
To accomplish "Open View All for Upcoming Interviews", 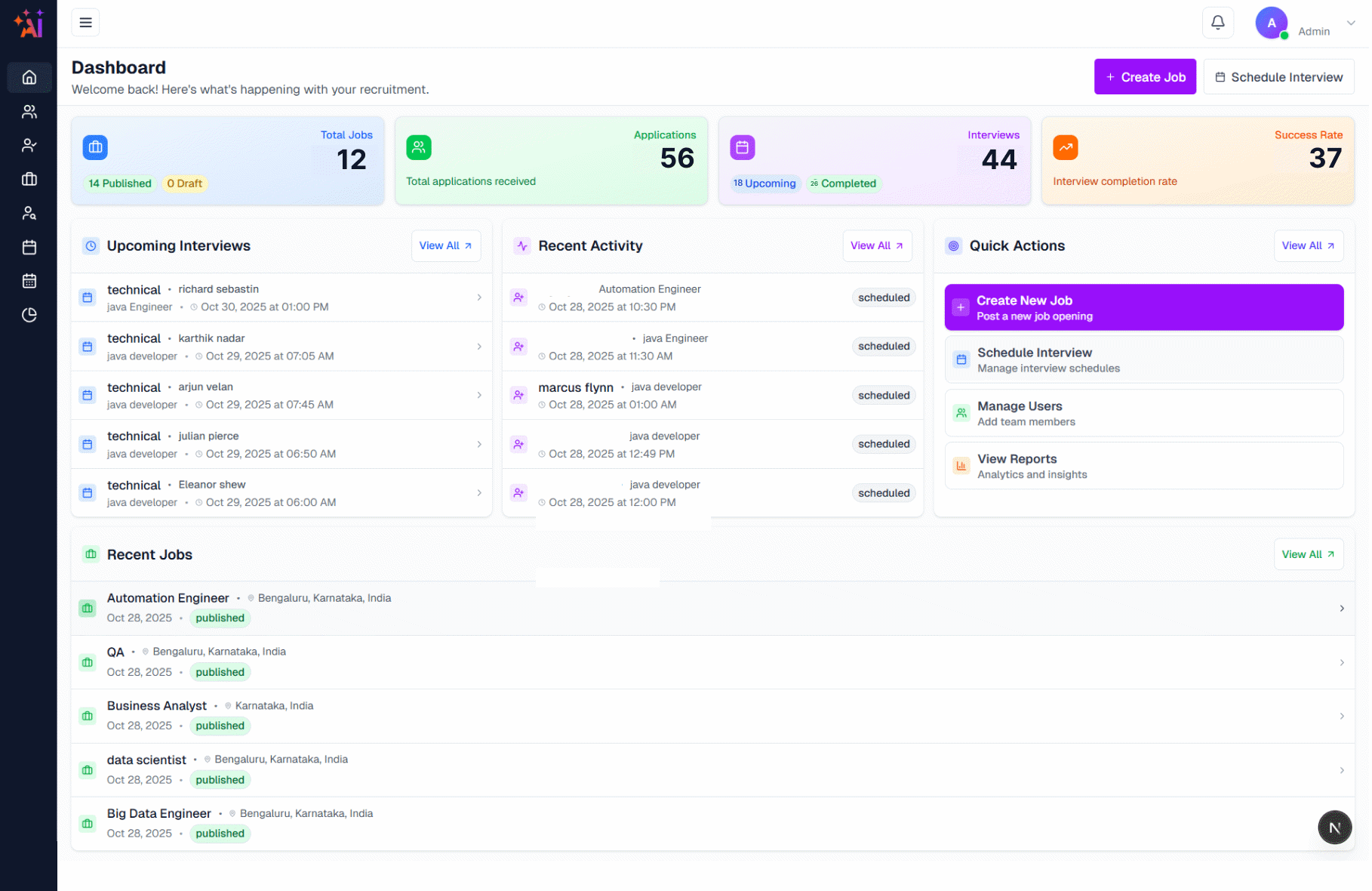I will pyautogui.click(x=445, y=245).
